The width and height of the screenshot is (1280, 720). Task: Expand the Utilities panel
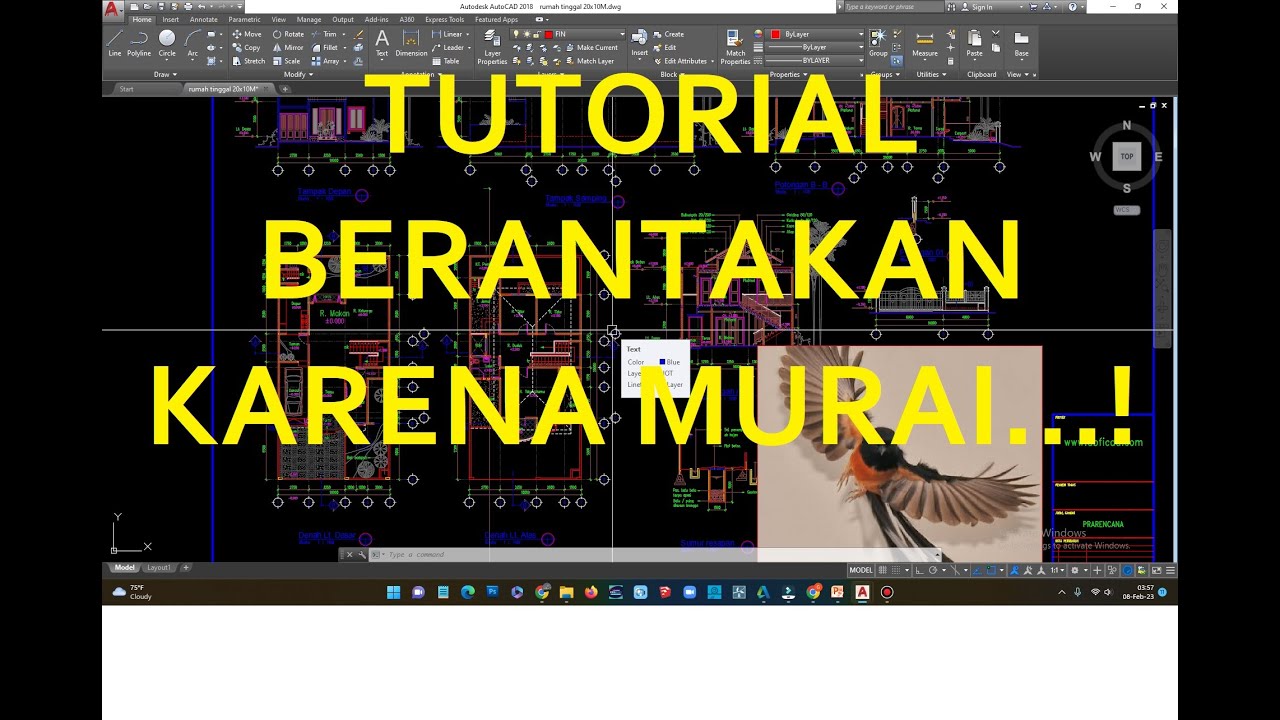[x=931, y=74]
